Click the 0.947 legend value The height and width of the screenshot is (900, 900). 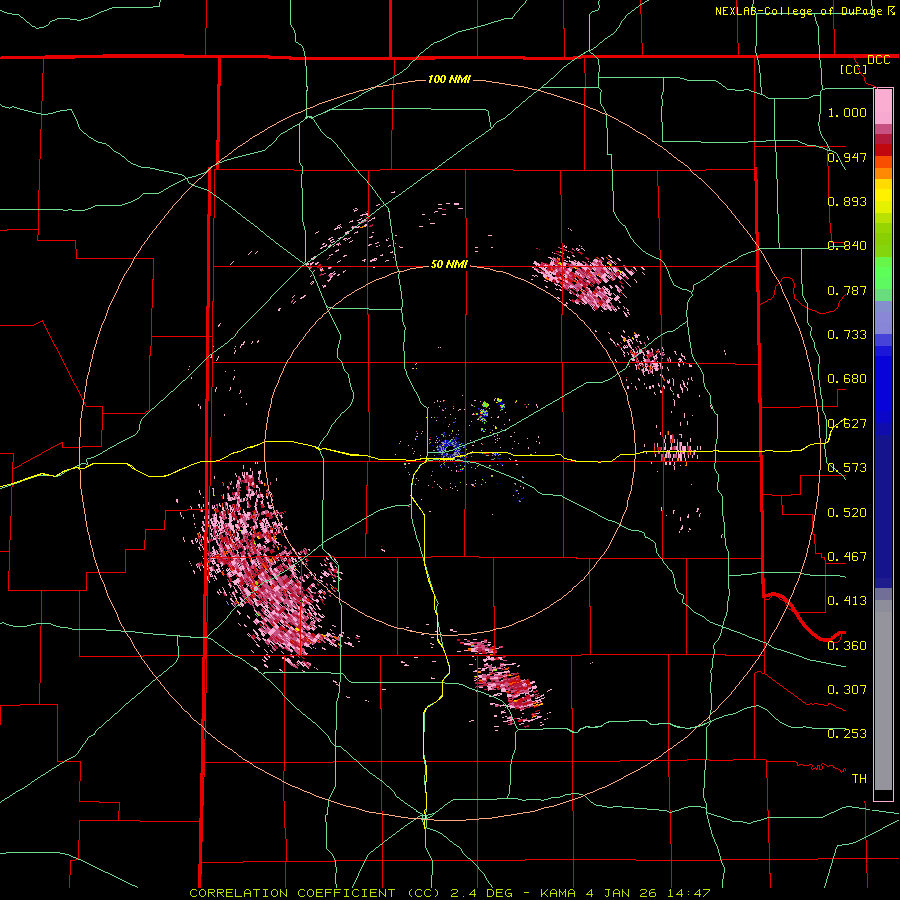pos(847,157)
